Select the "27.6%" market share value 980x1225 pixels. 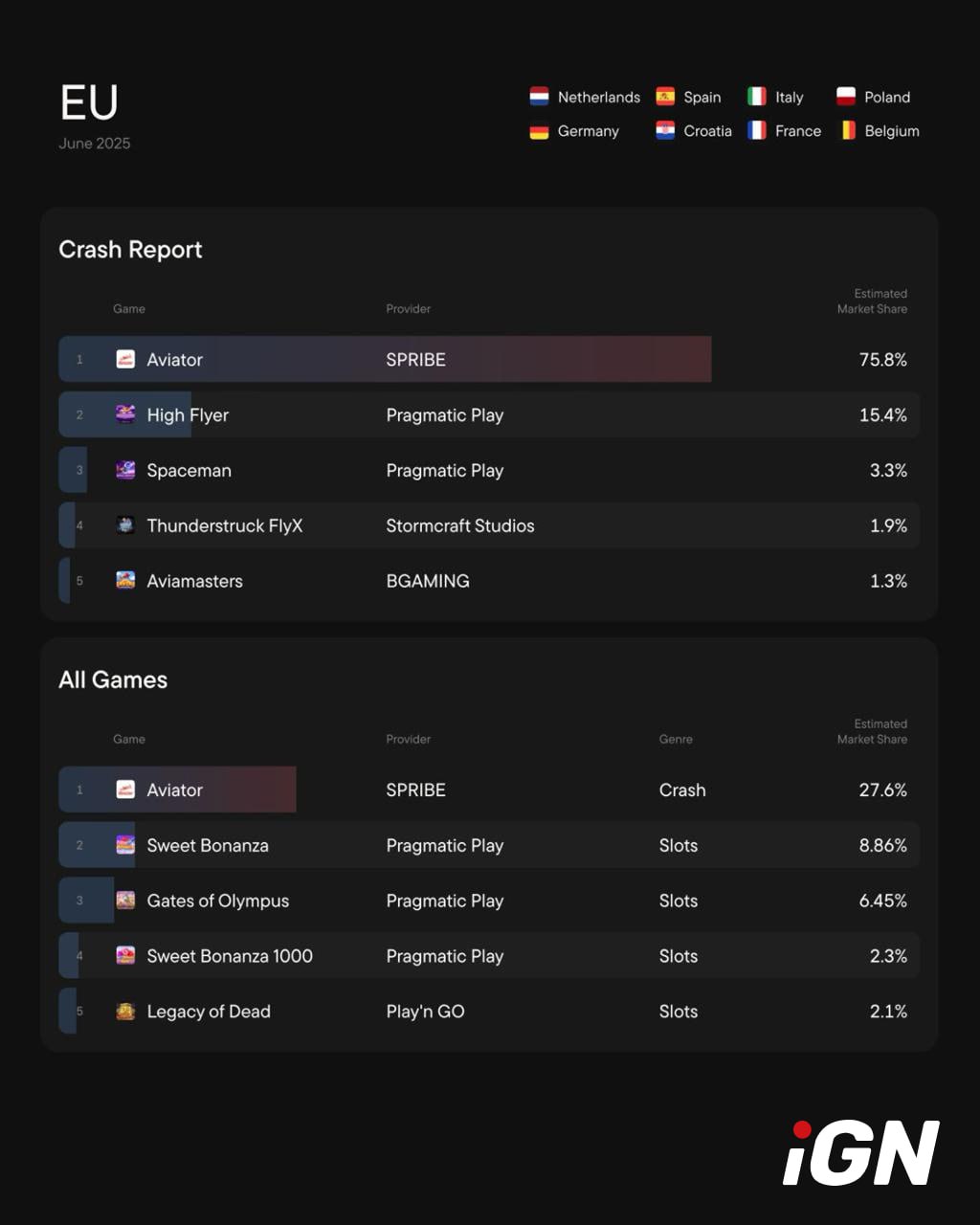pyautogui.click(x=883, y=791)
